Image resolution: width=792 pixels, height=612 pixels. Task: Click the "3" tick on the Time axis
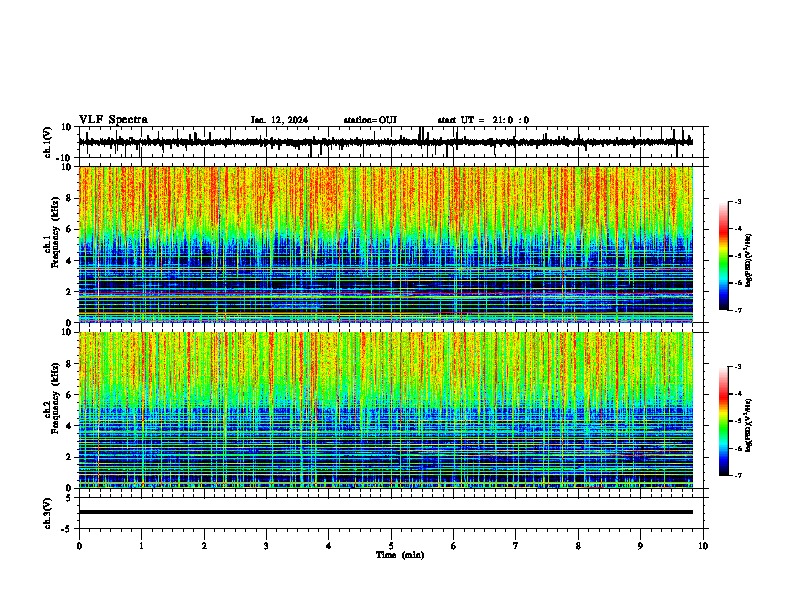[x=267, y=546]
